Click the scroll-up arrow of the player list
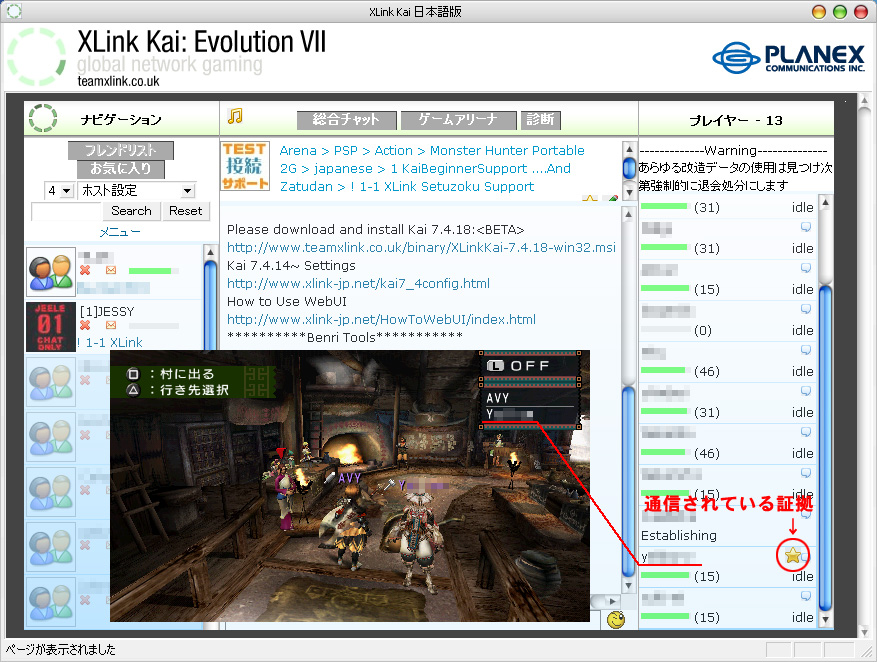The width and height of the screenshot is (877, 662). (x=825, y=202)
